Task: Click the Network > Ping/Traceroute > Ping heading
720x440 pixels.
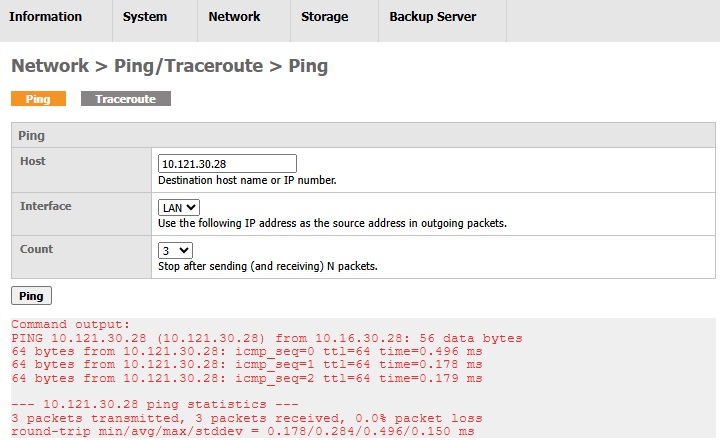Action: 169,66
